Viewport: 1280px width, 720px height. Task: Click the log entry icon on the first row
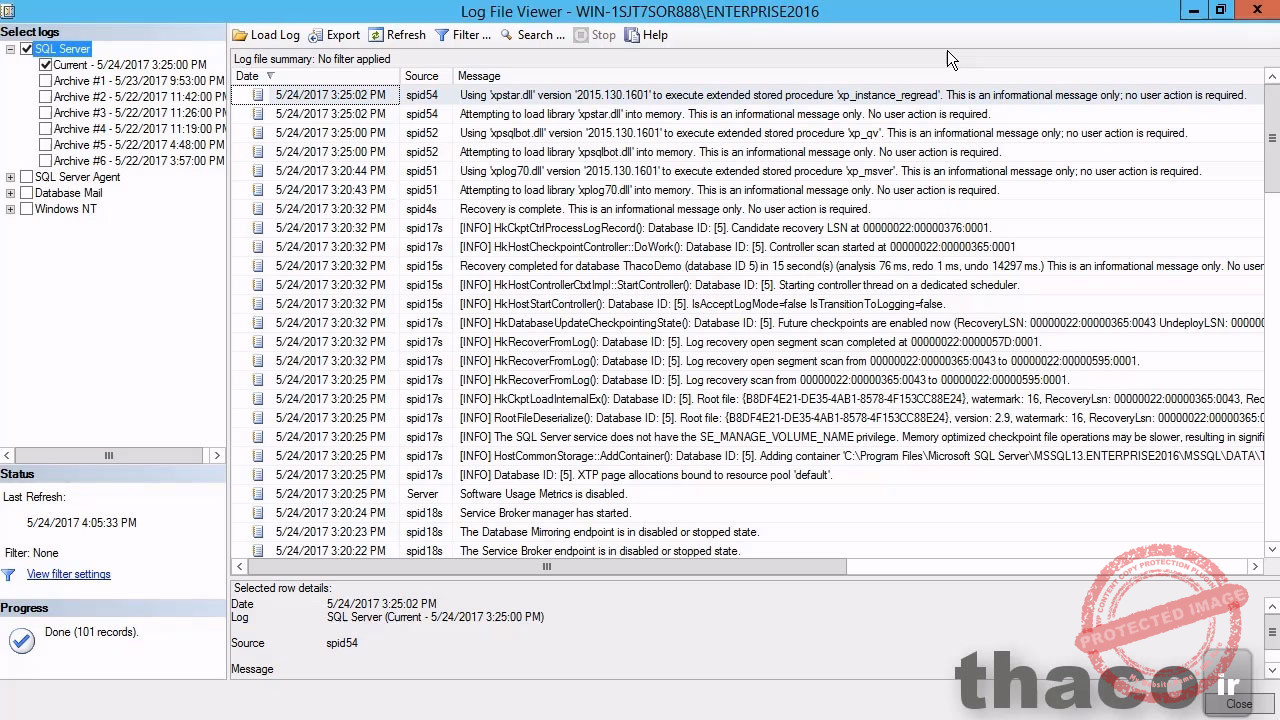tap(258, 94)
